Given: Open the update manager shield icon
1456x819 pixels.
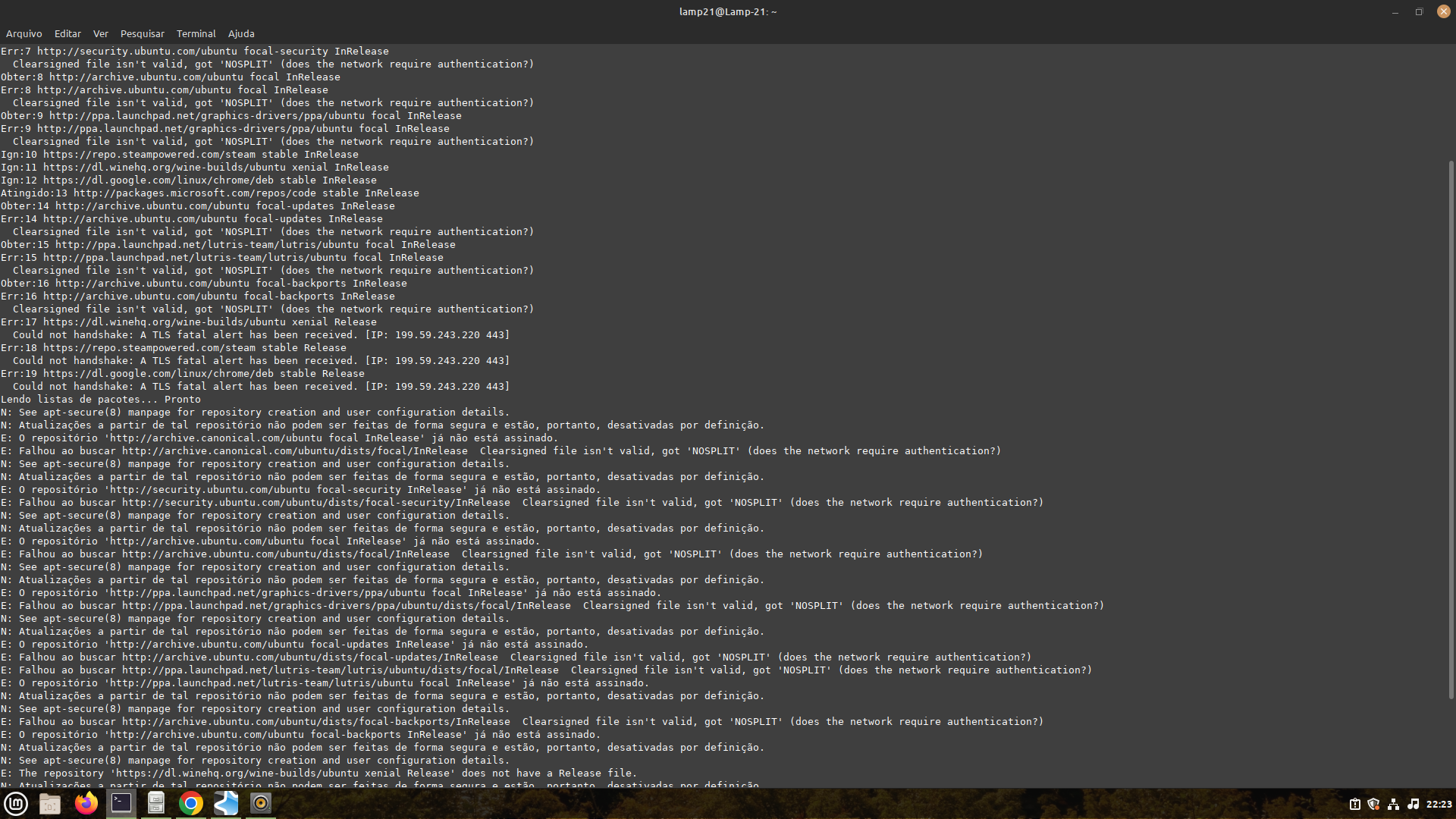Looking at the screenshot, I should [1373, 804].
